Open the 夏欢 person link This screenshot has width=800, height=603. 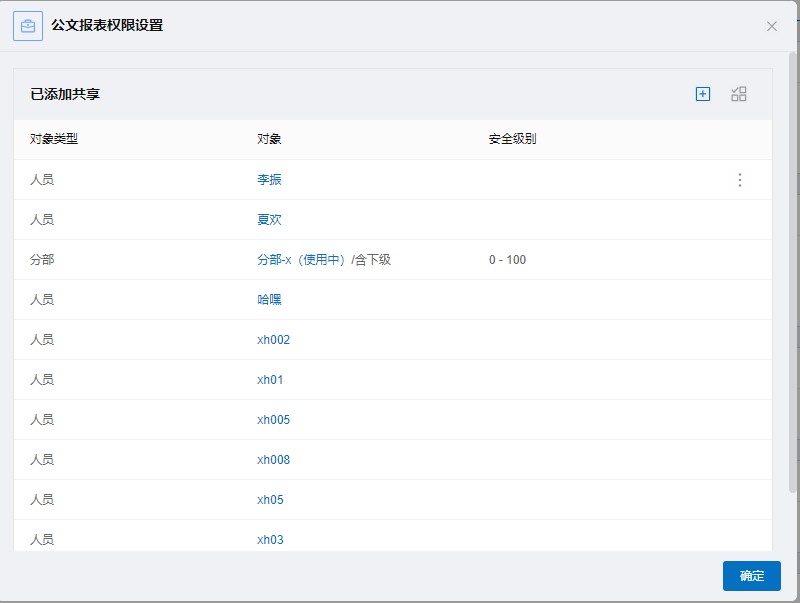click(269, 219)
